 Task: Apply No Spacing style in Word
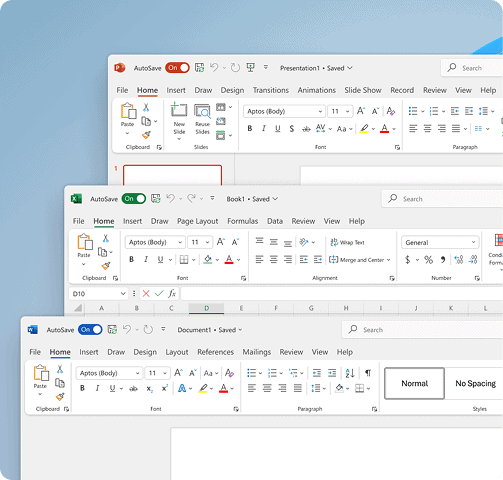(475, 383)
